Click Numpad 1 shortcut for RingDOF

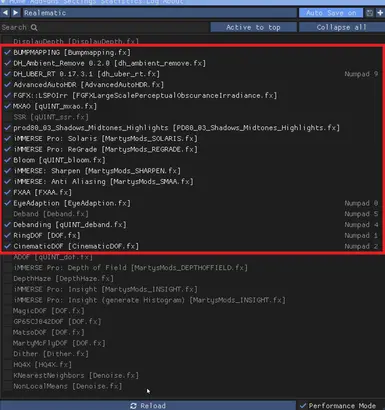pos(361,235)
